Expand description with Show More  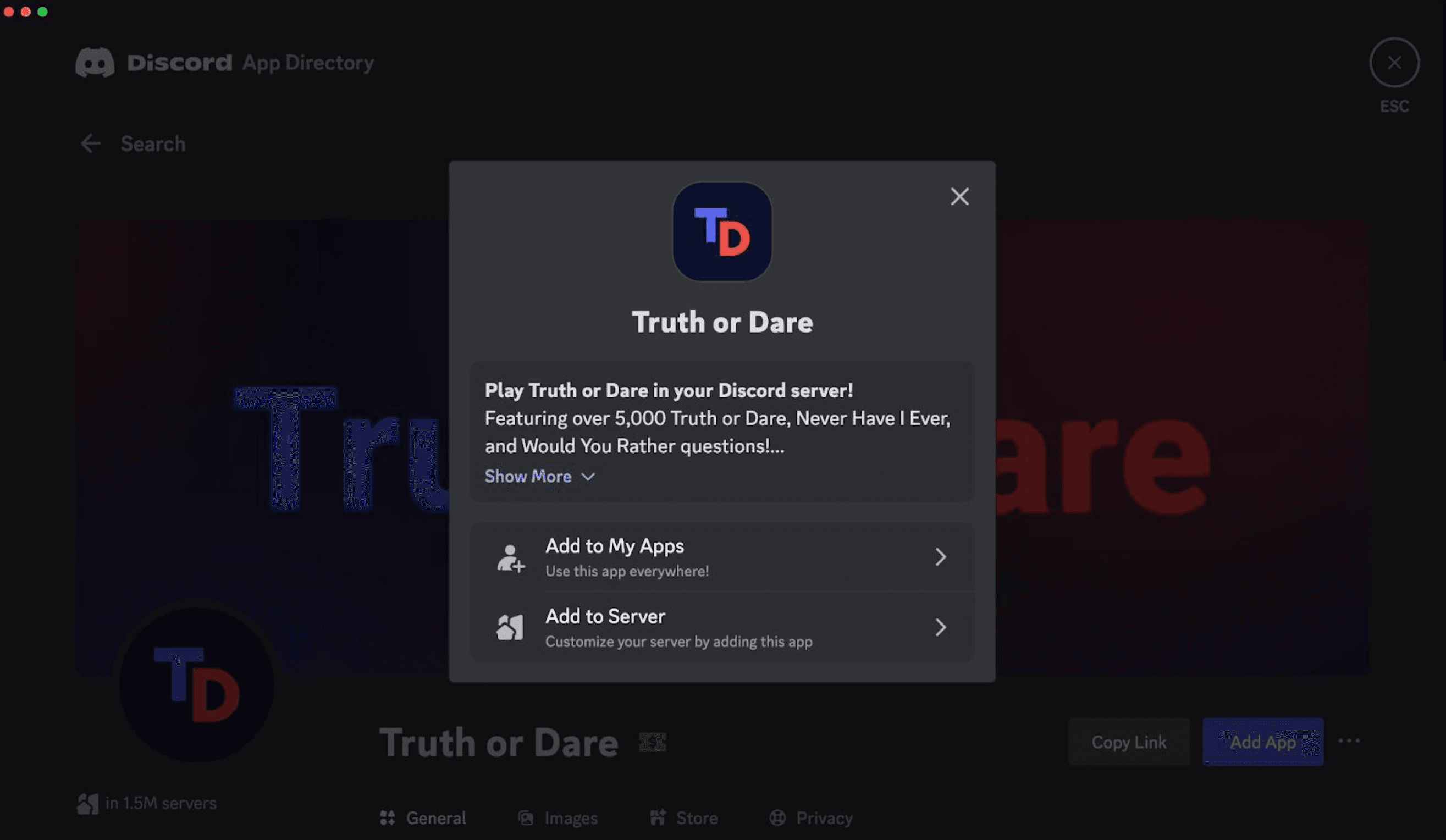click(539, 476)
